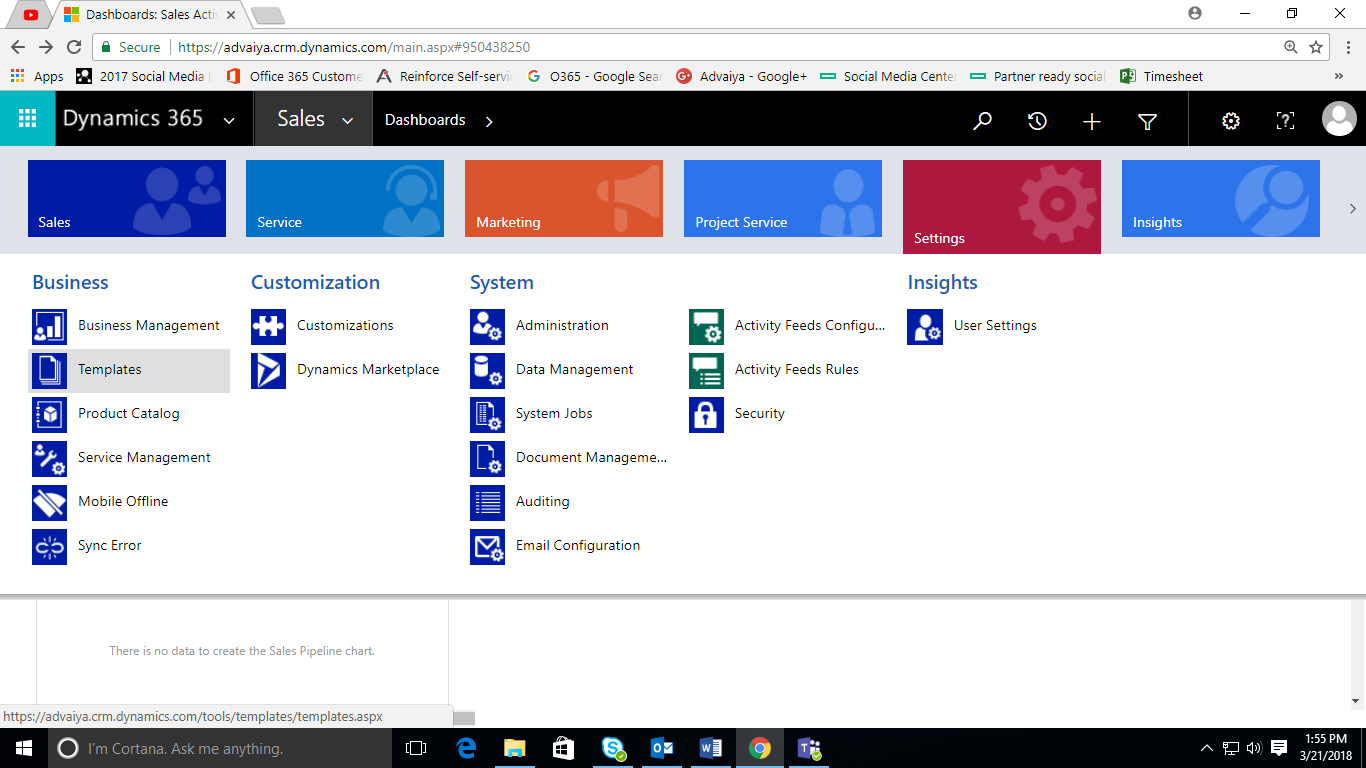Bookmark this page with the star icon
This screenshot has height=768, width=1366.
pos(1316,47)
